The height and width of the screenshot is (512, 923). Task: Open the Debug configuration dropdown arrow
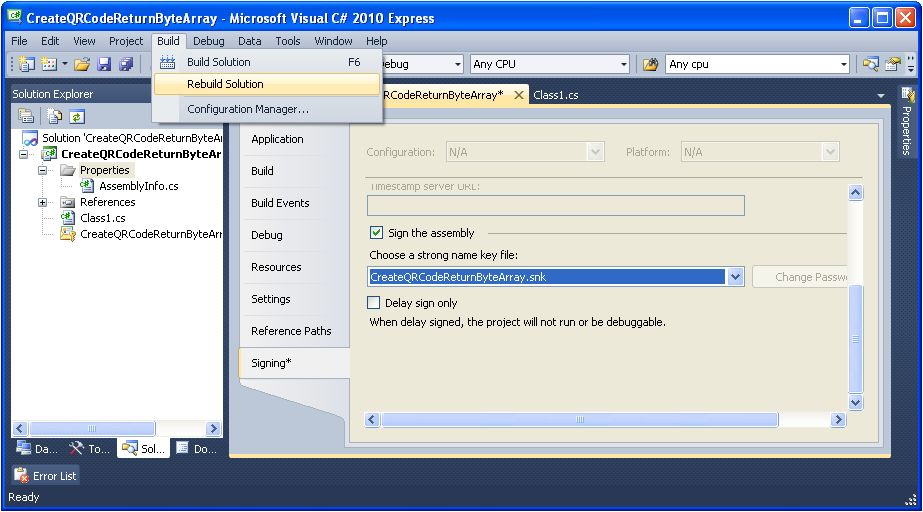point(457,64)
